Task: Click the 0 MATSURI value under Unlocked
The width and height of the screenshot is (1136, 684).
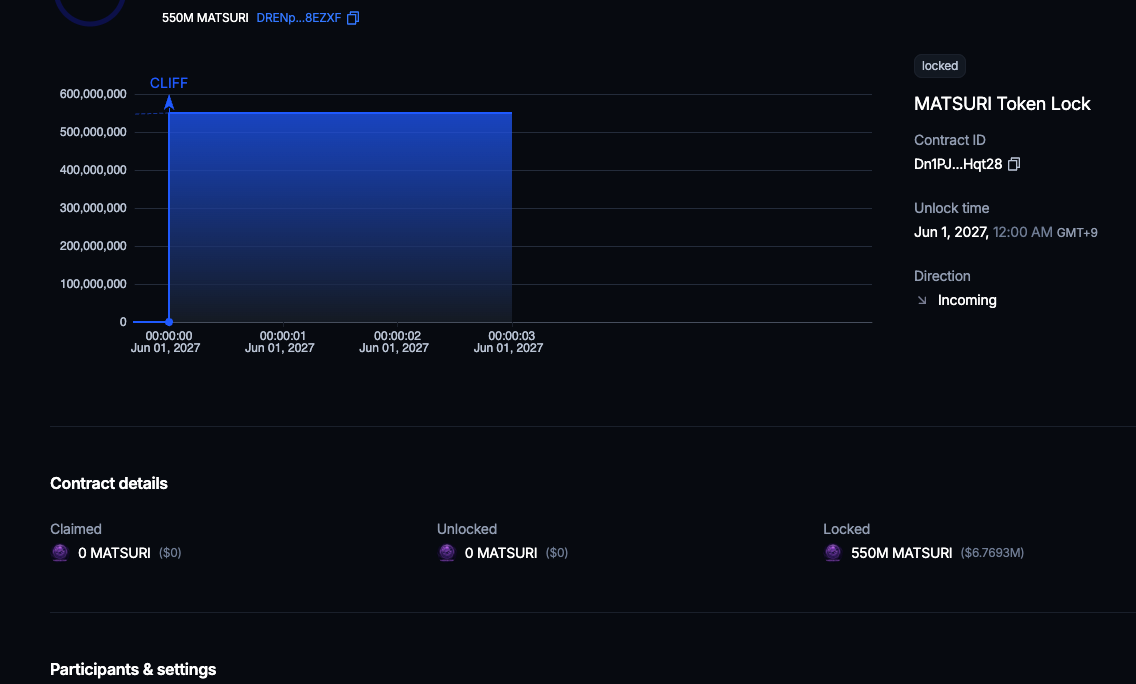Action: pyautogui.click(x=501, y=553)
